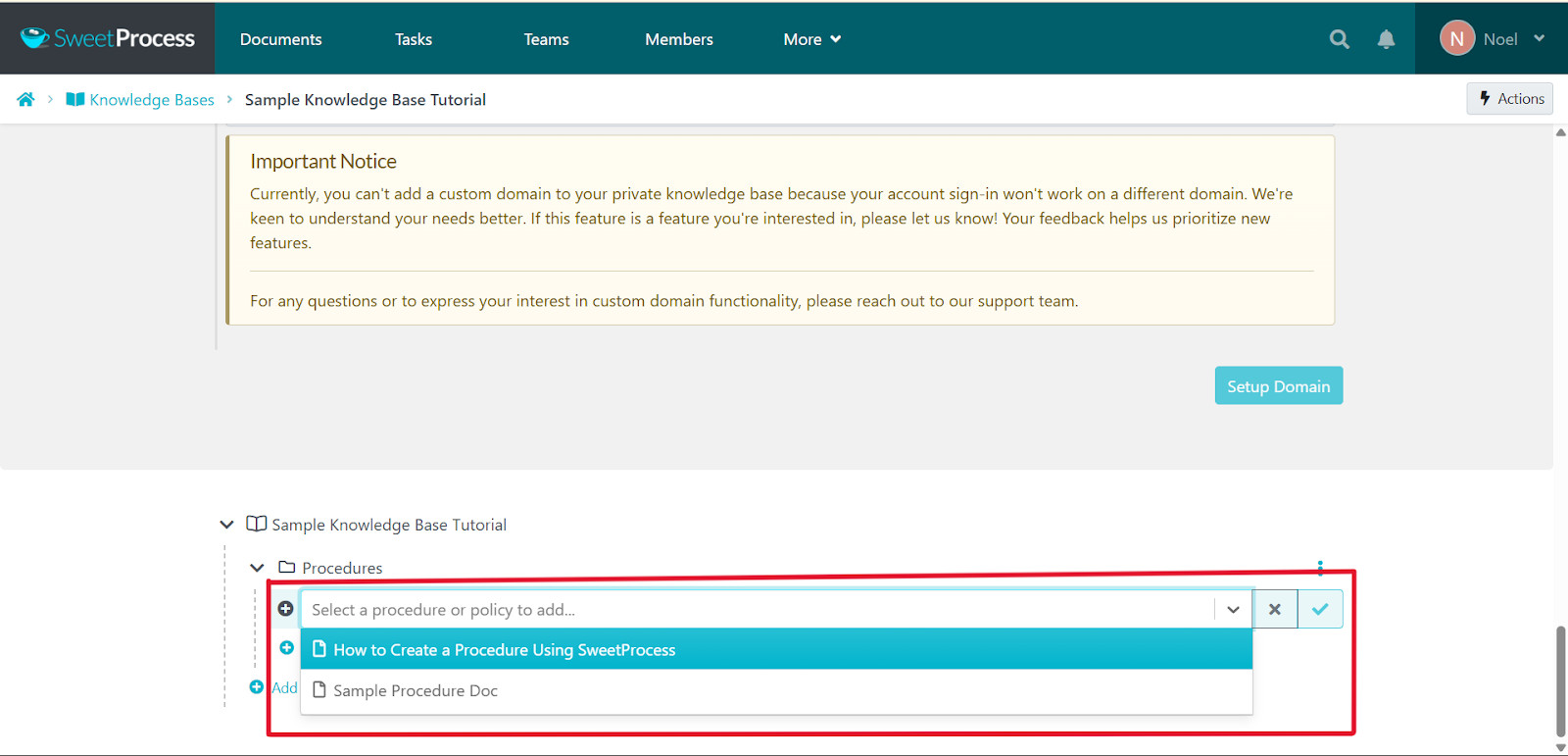This screenshot has width=1568, height=756.
Task: Toggle the procedure select dropdown arrow
Action: click(1233, 609)
